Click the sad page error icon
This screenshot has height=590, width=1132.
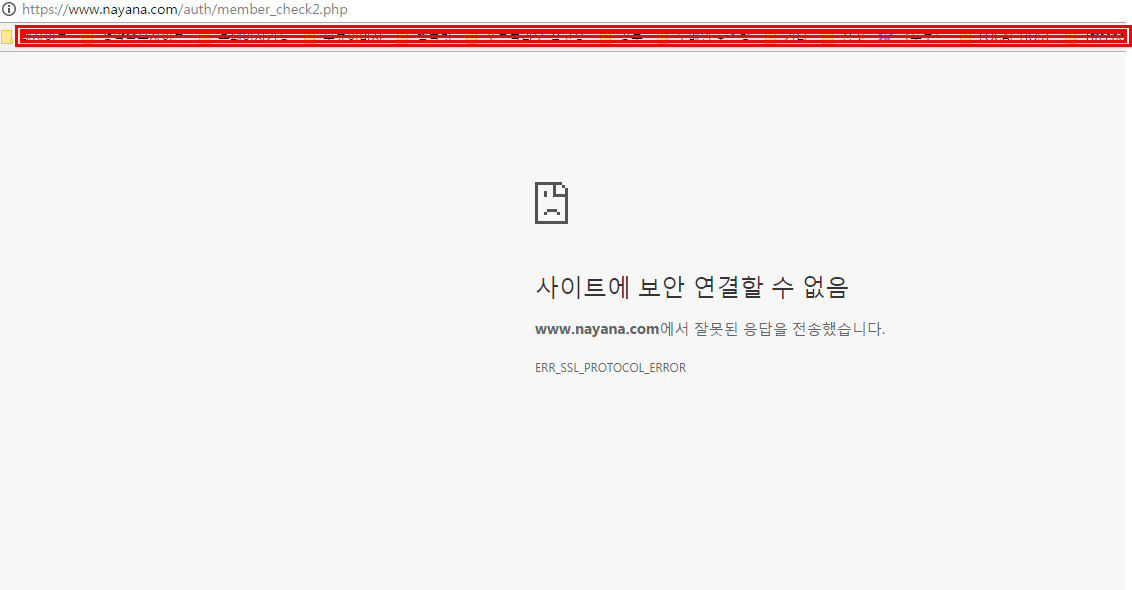tap(552, 203)
